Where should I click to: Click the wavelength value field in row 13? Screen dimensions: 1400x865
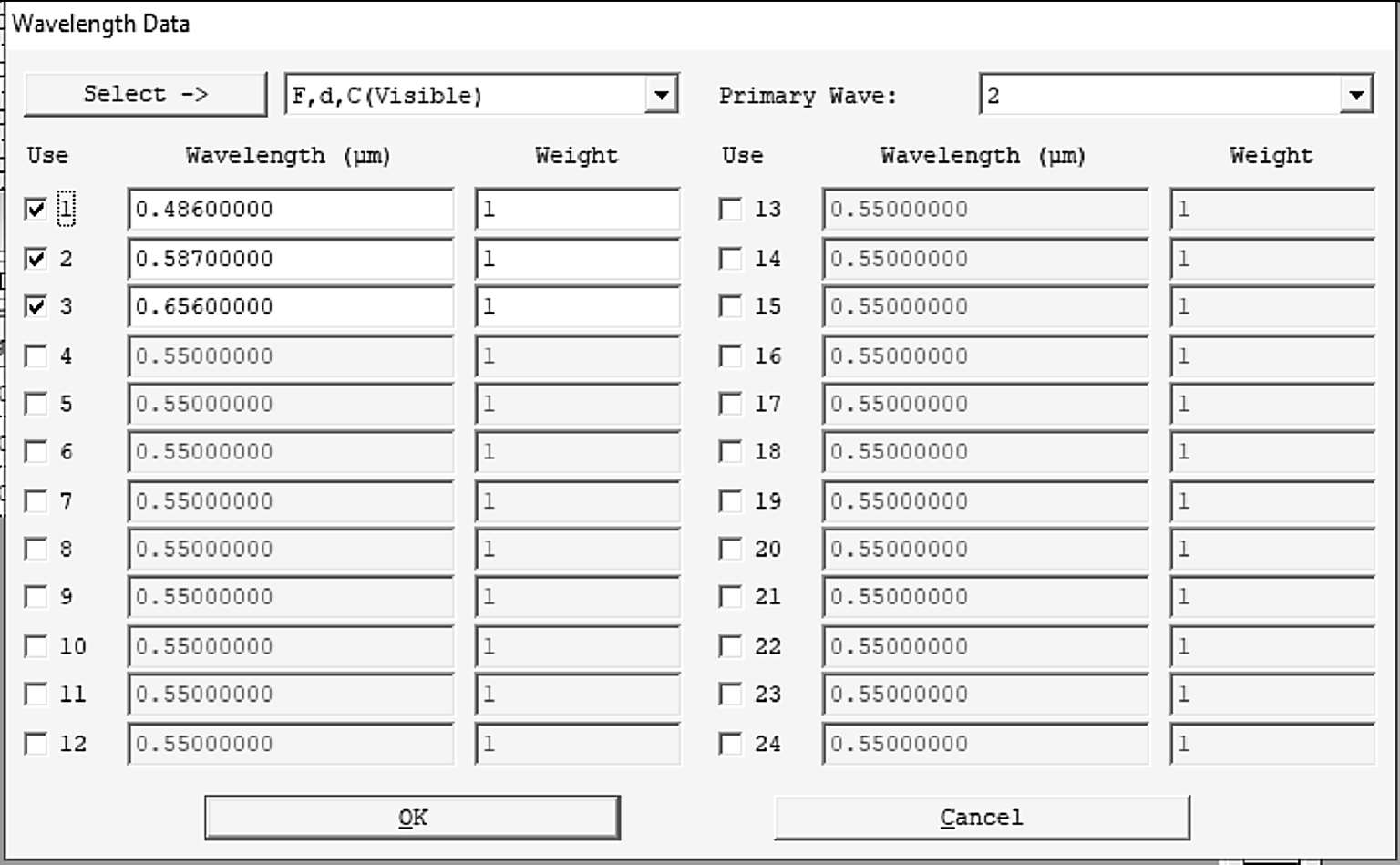pyautogui.click(x=985, y=210)
